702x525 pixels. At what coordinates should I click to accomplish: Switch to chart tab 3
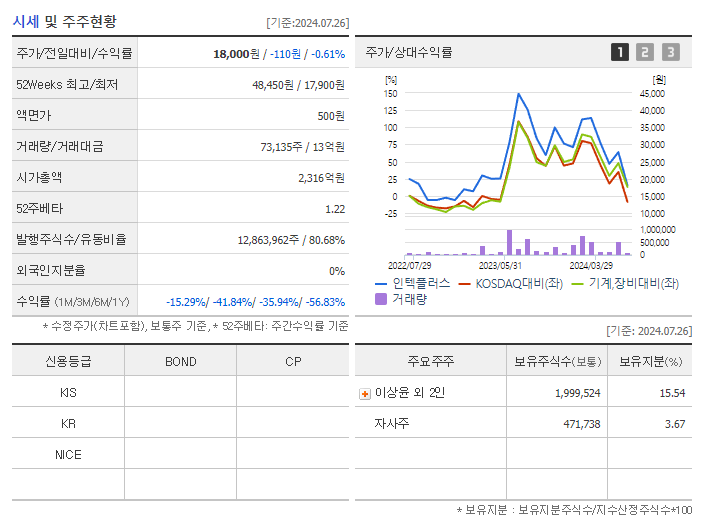point(671,52)
